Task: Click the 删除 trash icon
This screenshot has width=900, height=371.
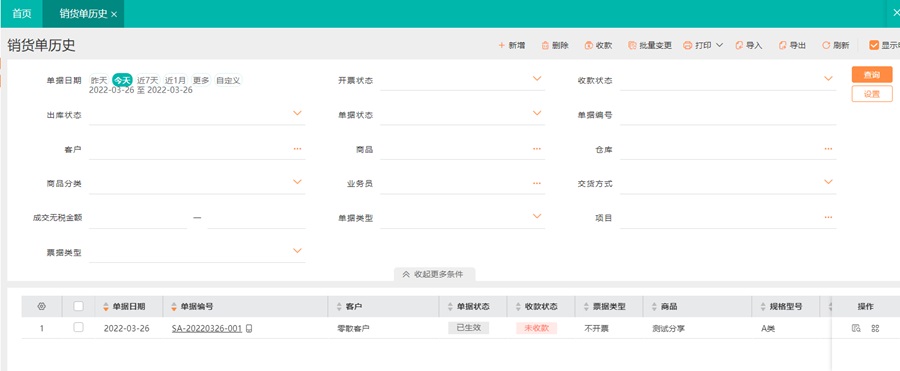Action: point(545,45)
